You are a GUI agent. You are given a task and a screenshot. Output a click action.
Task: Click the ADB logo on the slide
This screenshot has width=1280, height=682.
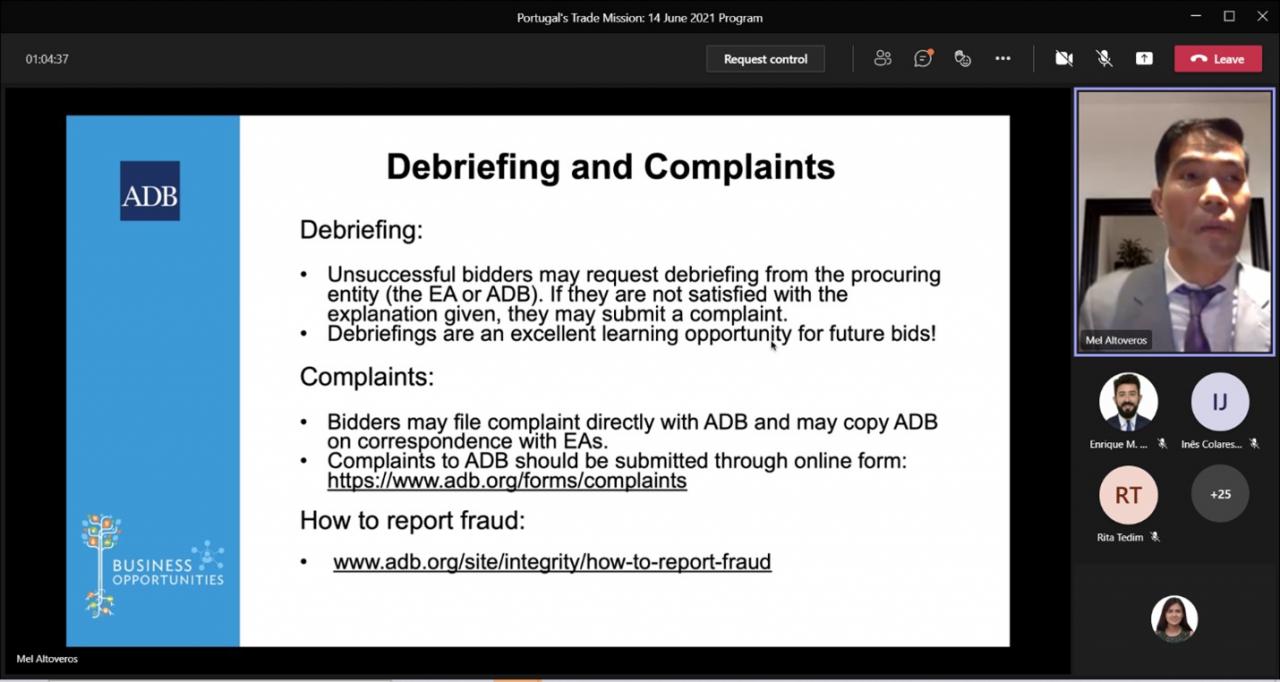150,191
